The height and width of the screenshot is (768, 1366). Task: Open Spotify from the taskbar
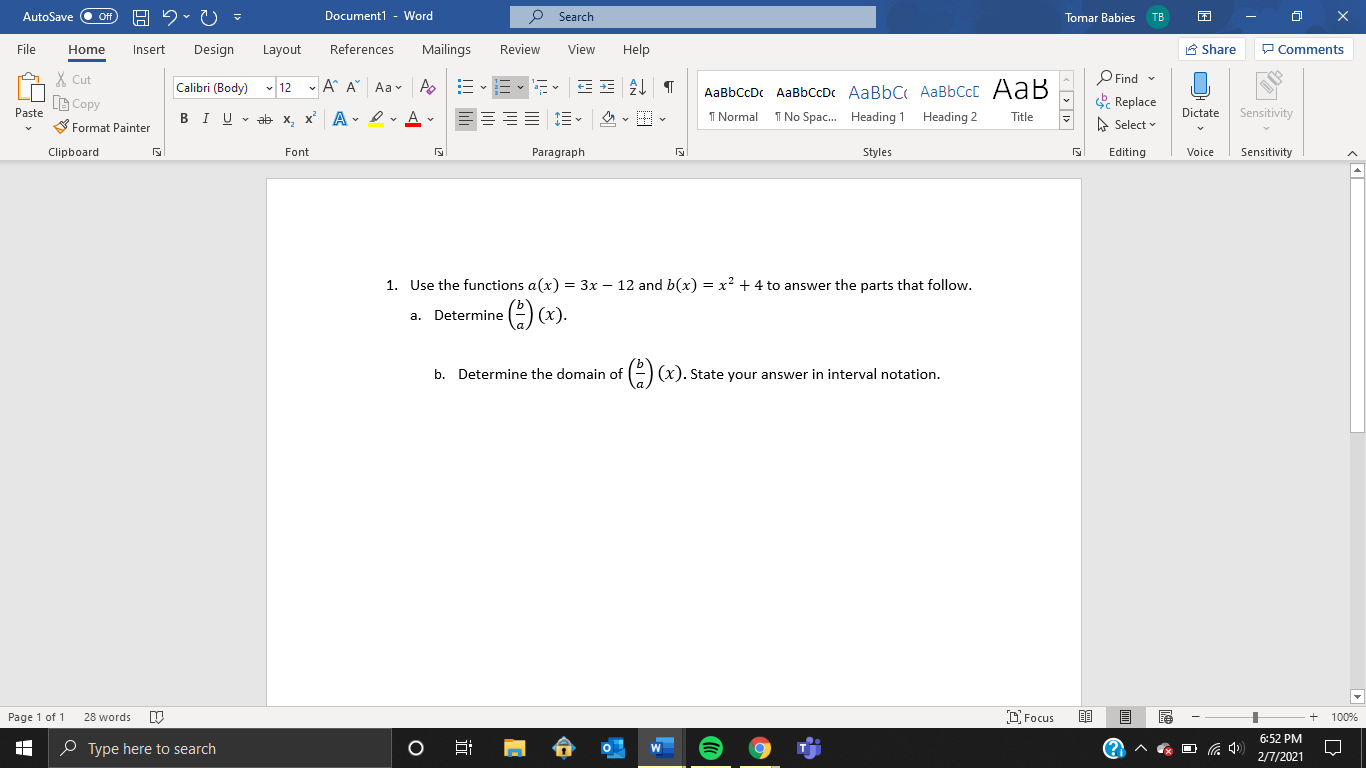pyautogui.click(x=711, y=748)
